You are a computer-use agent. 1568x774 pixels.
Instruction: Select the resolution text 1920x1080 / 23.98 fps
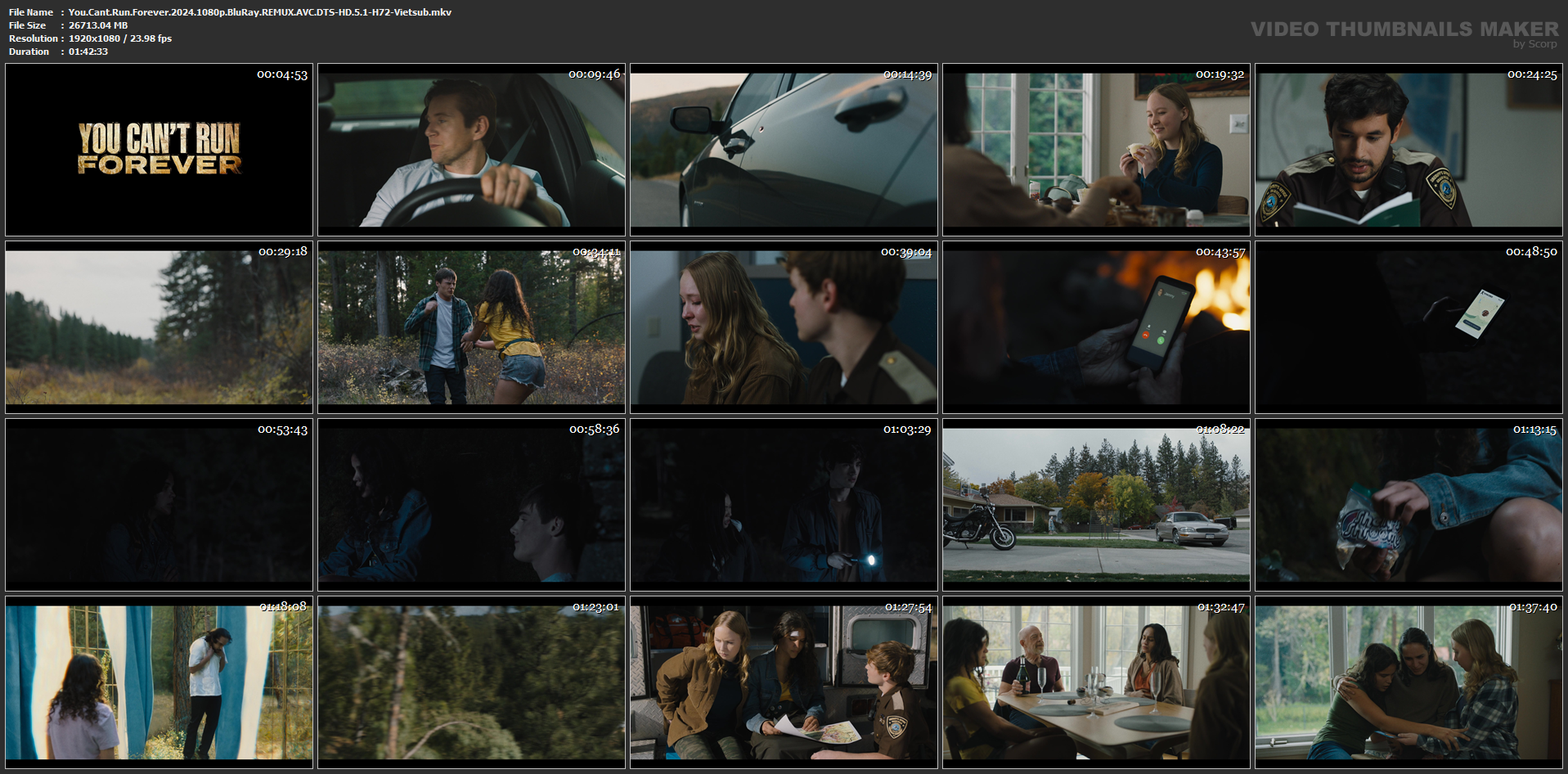pyautogui.click(x=120, y=38)
